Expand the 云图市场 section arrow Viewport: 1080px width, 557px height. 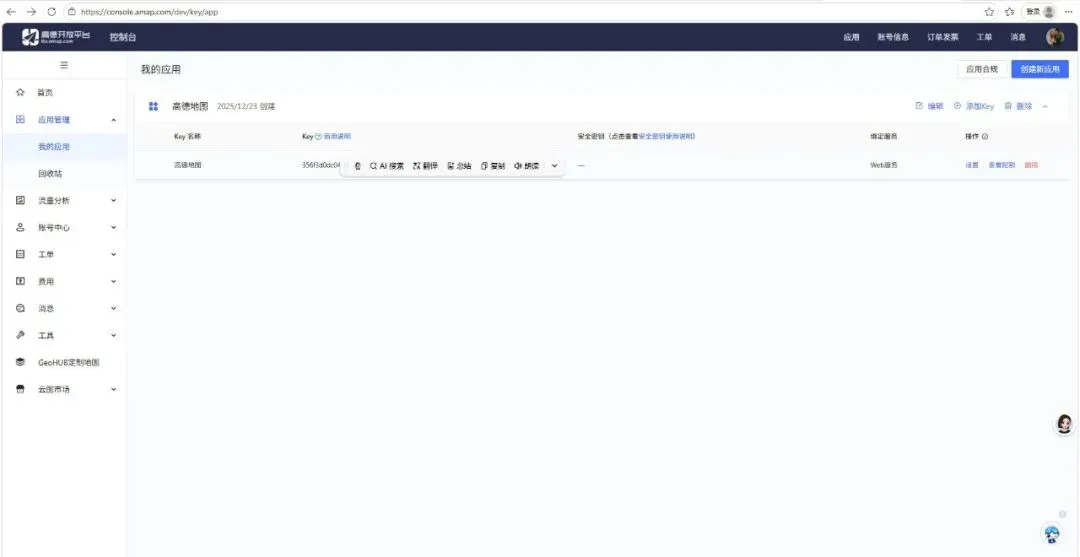point(114,389)
